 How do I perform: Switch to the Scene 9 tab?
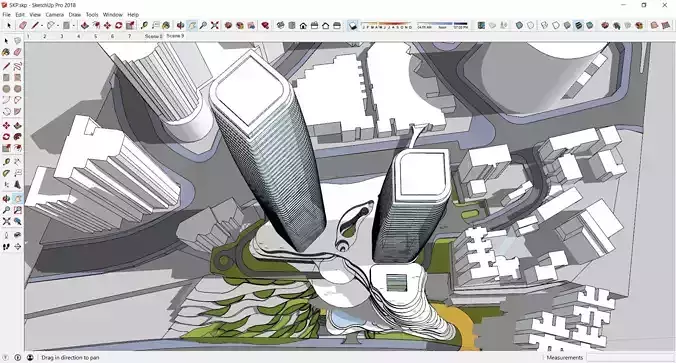point(175,36)
